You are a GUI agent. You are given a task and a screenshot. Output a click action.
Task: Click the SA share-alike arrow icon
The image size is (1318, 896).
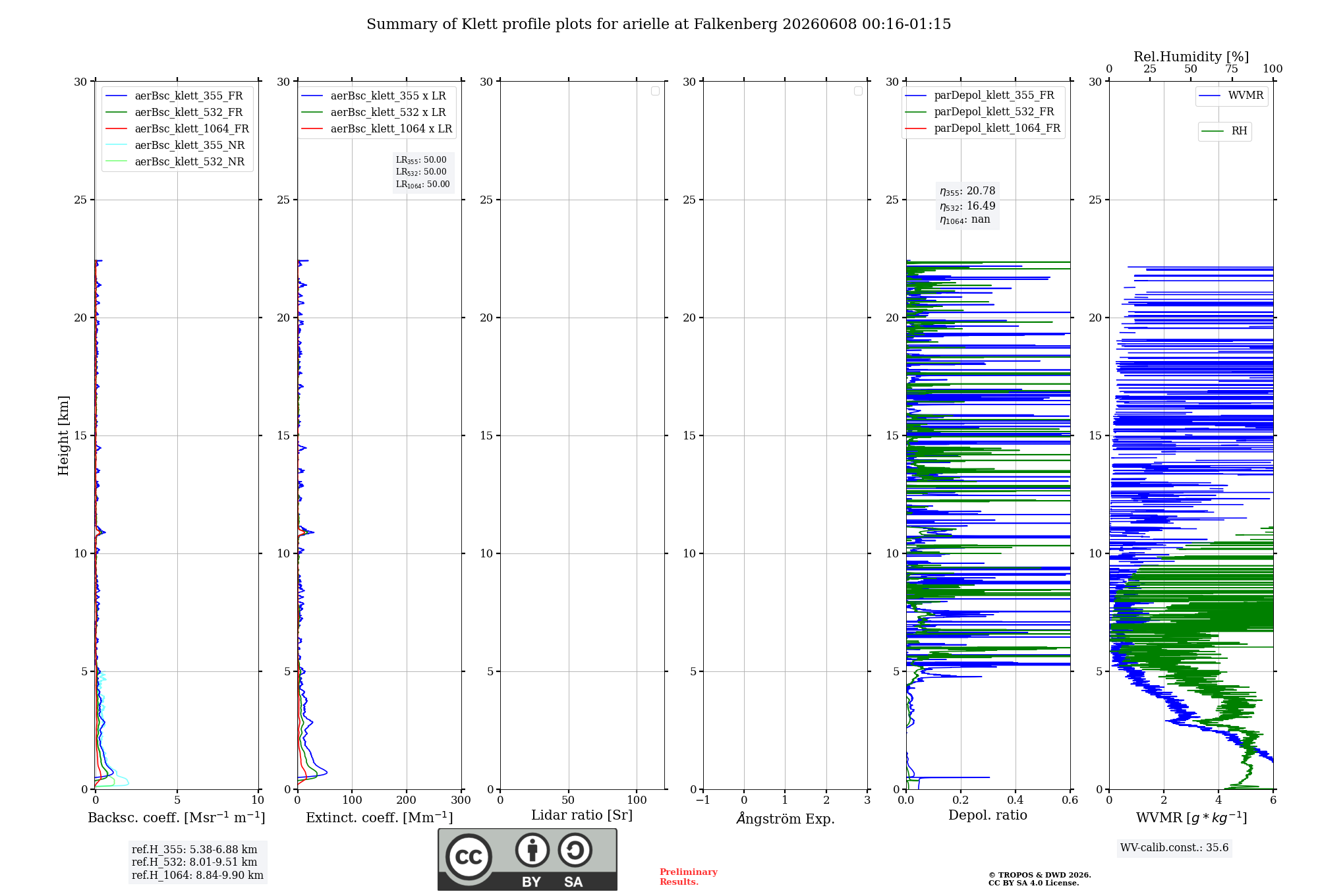coord(575,850)
